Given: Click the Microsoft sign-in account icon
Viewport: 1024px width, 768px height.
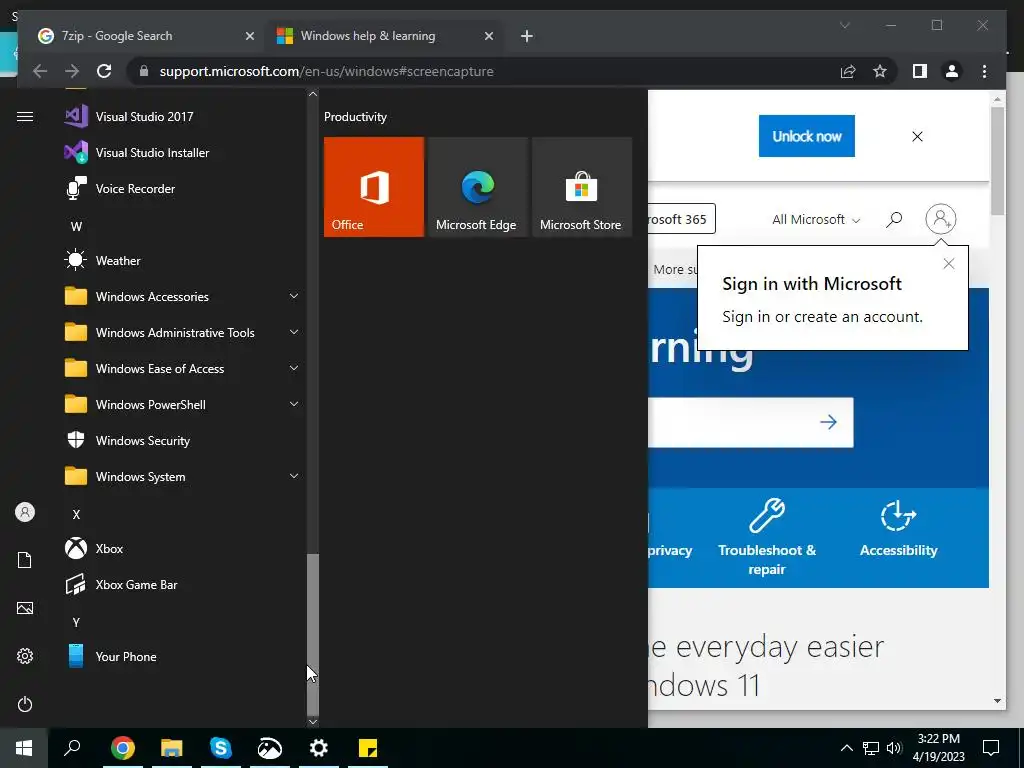Looking at the screenshot, I should pos(940,219).
